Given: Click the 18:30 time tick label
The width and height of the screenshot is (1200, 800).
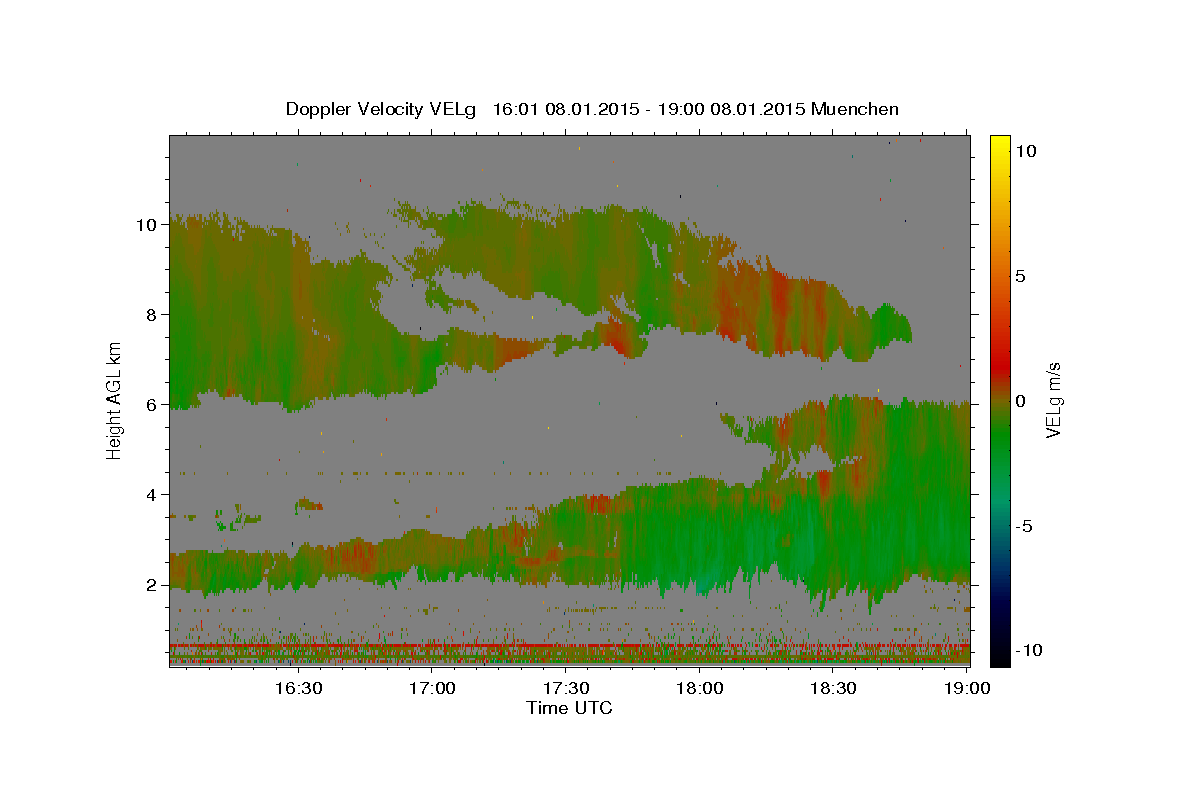Looking at the screenshot, I should pos(833,688).
